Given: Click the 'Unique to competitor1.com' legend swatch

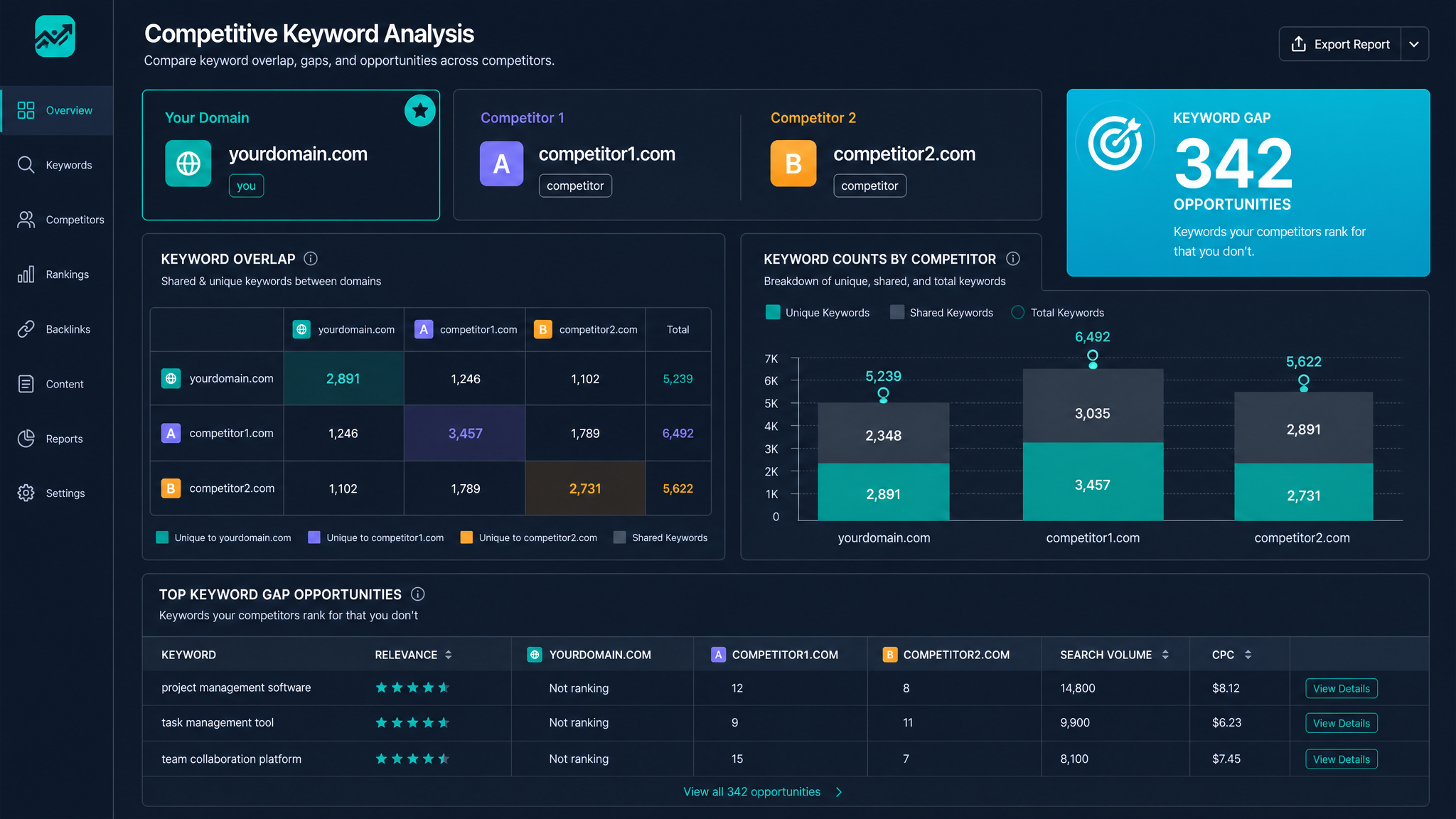Looking at the screenshot, I should (314, 537).
